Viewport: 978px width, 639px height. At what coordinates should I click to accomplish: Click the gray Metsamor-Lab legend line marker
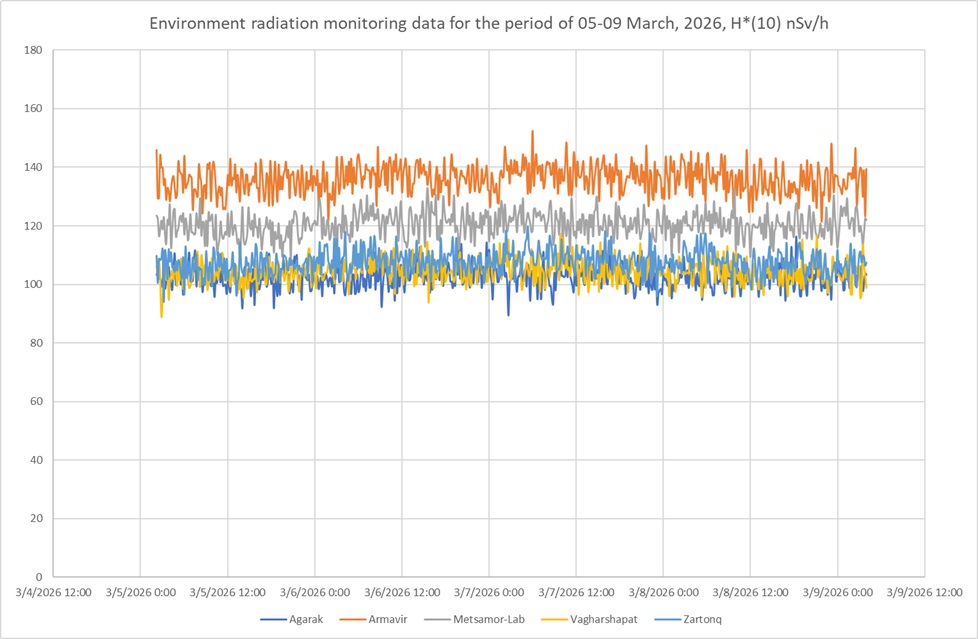pyautogui.click(x=437, y=619)
